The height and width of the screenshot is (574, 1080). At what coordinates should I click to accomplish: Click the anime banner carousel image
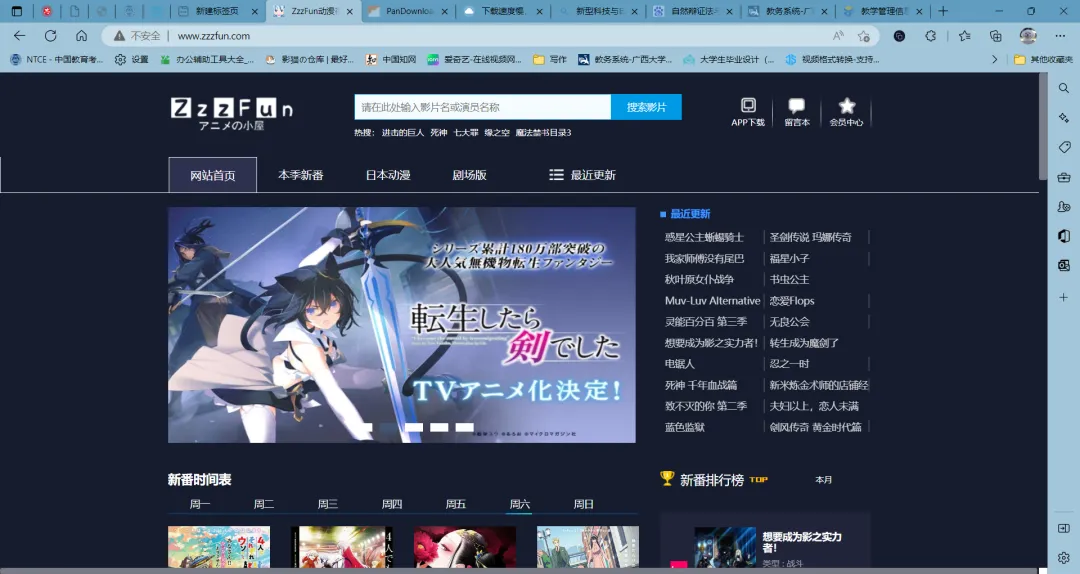pos(402,325)
